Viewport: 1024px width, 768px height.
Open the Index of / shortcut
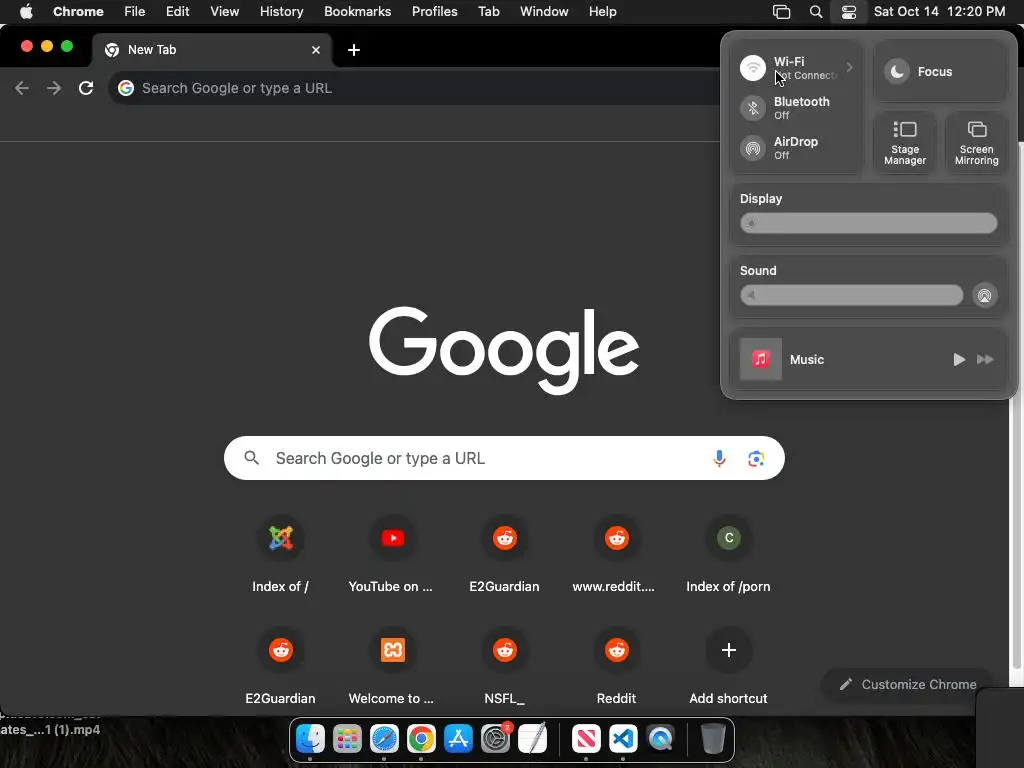[x=280, y=554]
